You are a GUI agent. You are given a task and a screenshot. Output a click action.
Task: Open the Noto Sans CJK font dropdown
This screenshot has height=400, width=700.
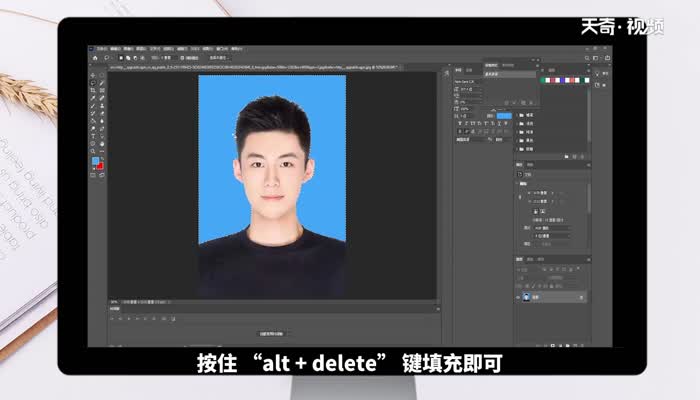tap(467, 82)
